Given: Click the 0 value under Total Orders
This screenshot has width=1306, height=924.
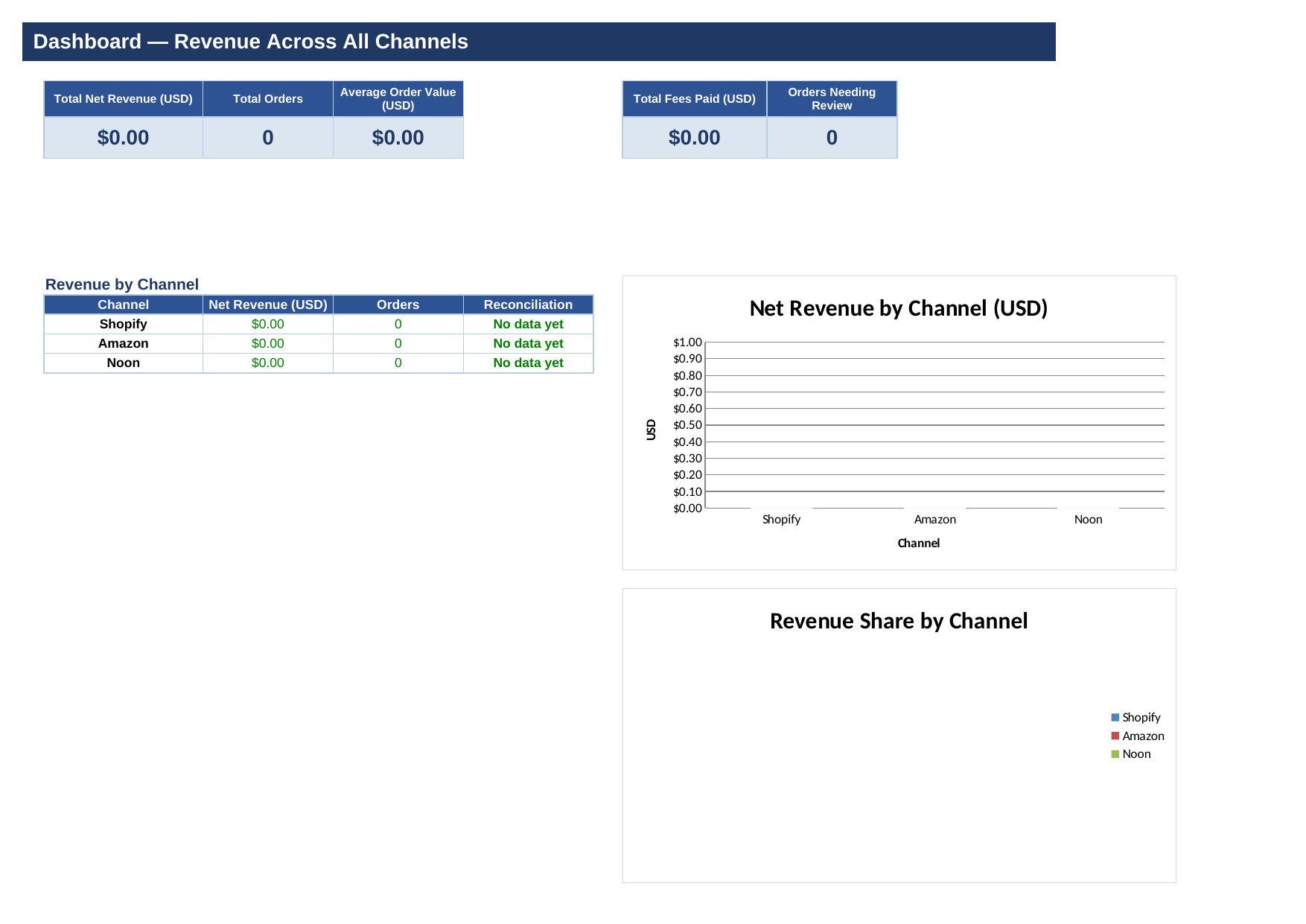Looking at the screenshot, I should tap(268, 138).
